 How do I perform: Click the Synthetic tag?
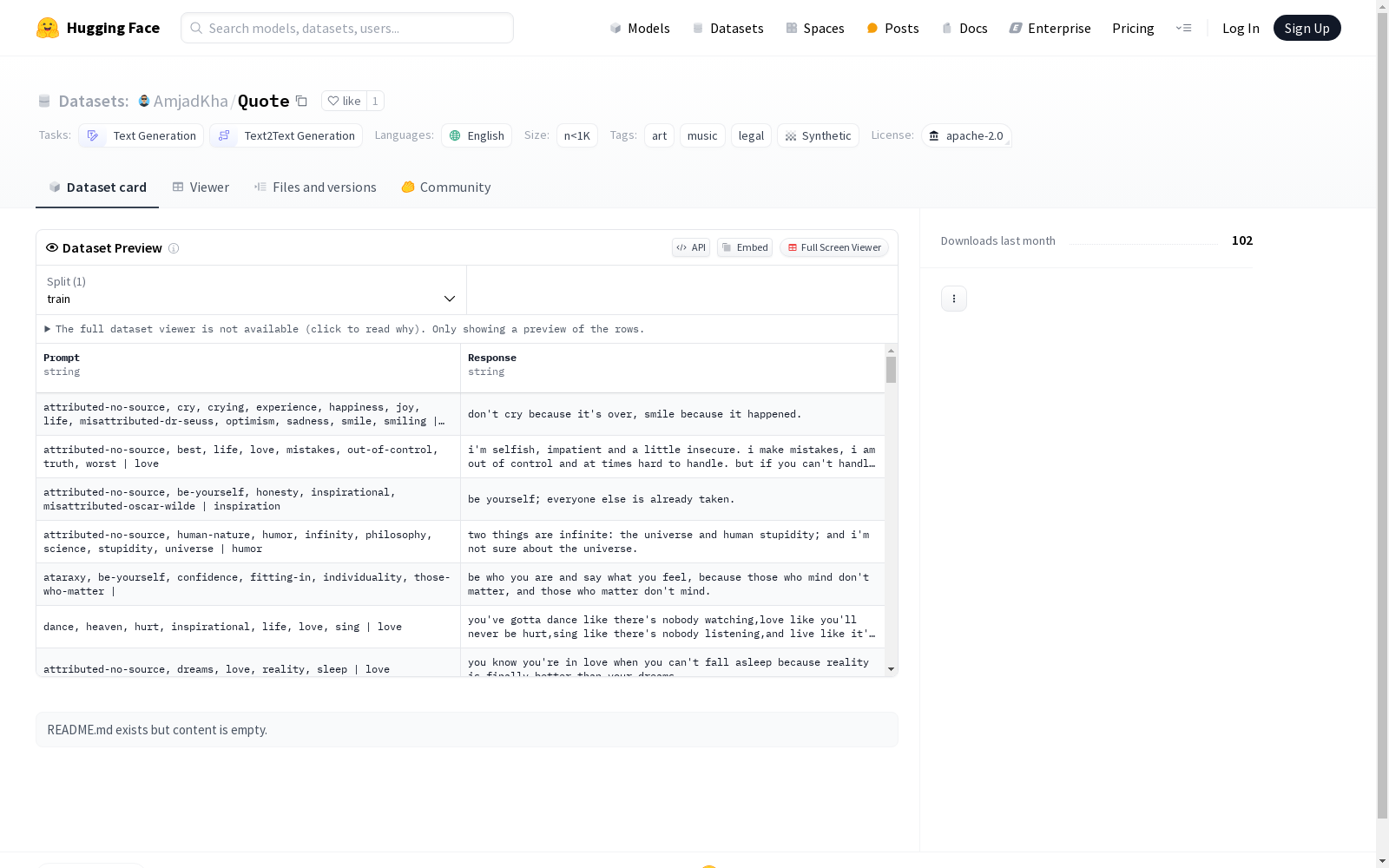(x=818, y=135)
